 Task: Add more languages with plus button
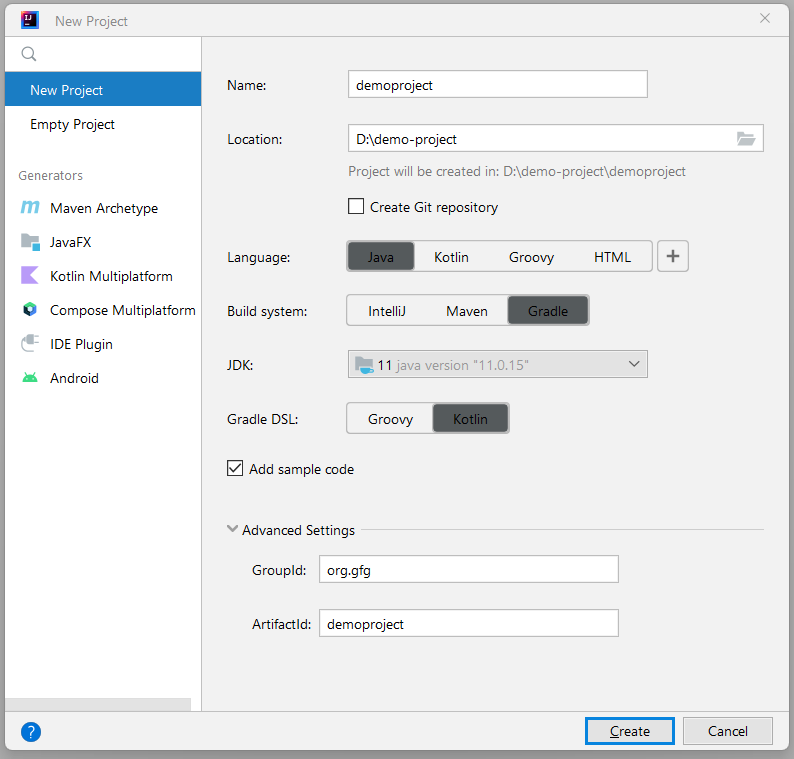tap(672, 256)
